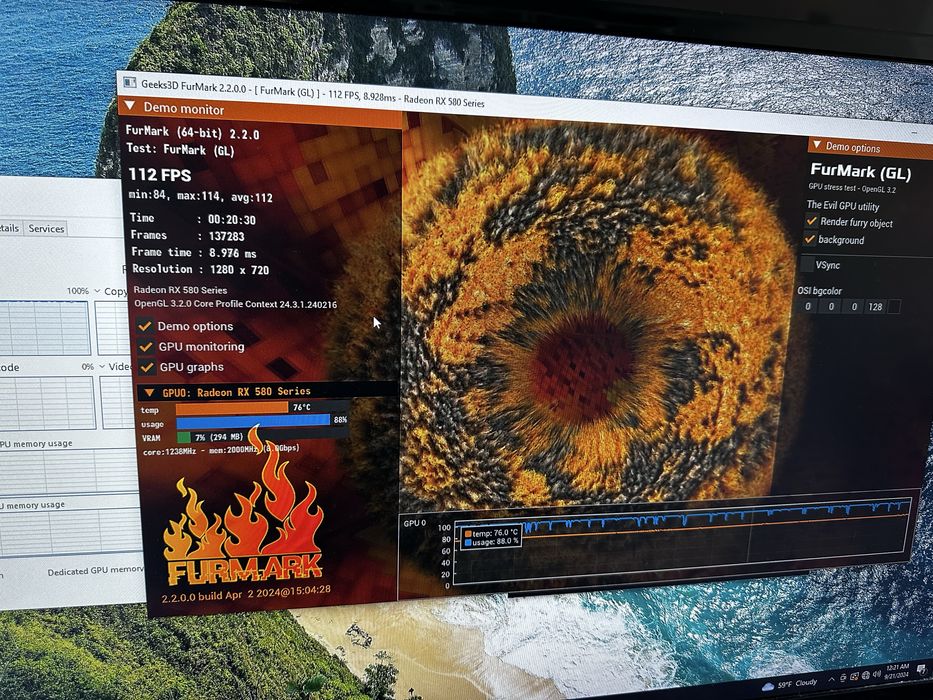Collapse the GPU0 Radeon RX 580 section
This screenshot has width=933, height=700.
[149, 392]
